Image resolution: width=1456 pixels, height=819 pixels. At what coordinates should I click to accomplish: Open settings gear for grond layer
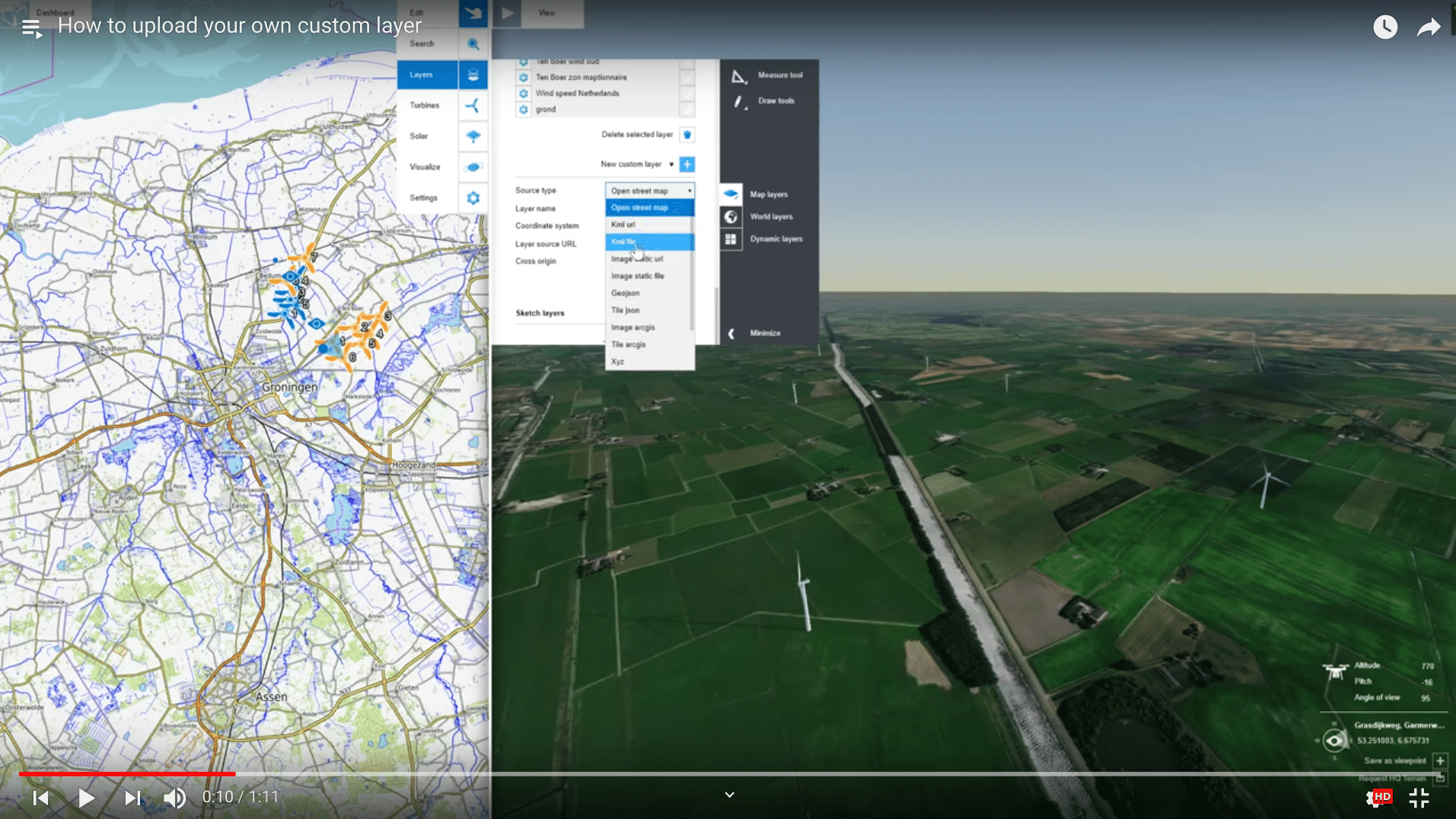coord(524,110)
